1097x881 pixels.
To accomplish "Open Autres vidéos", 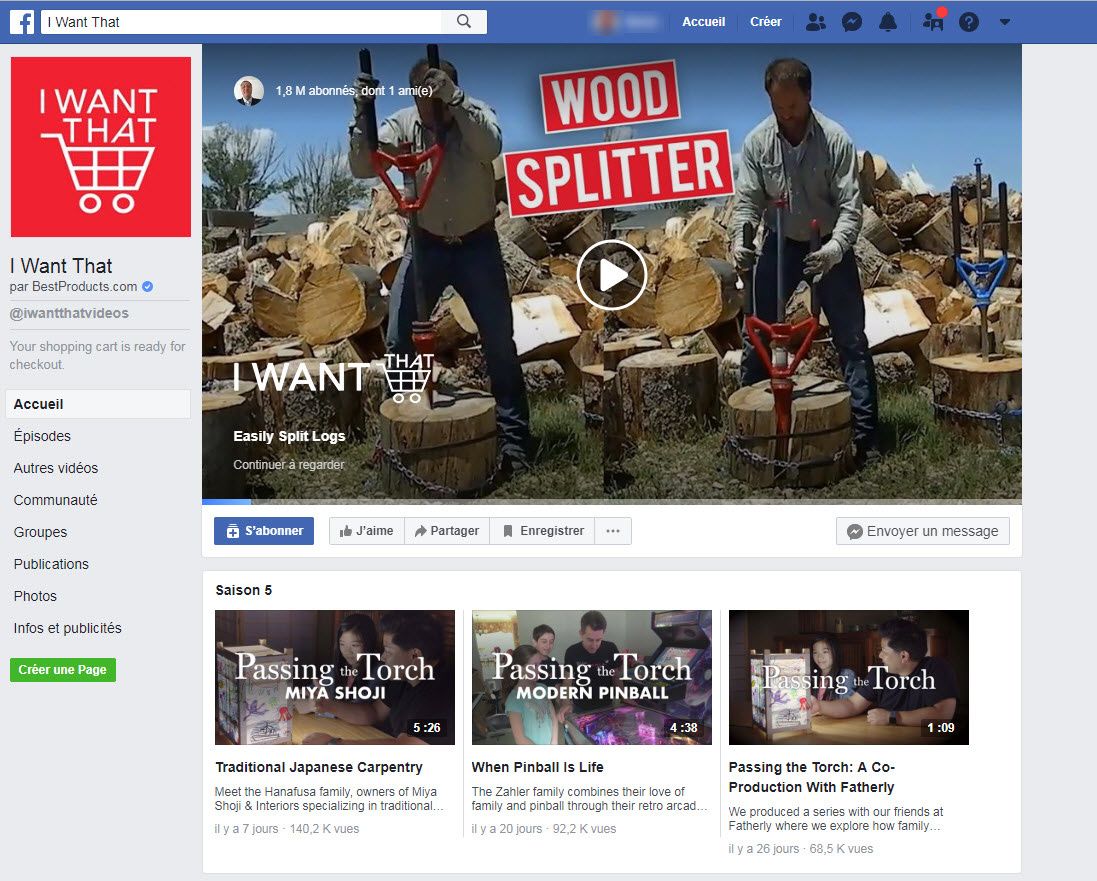I will coord(56,468).
